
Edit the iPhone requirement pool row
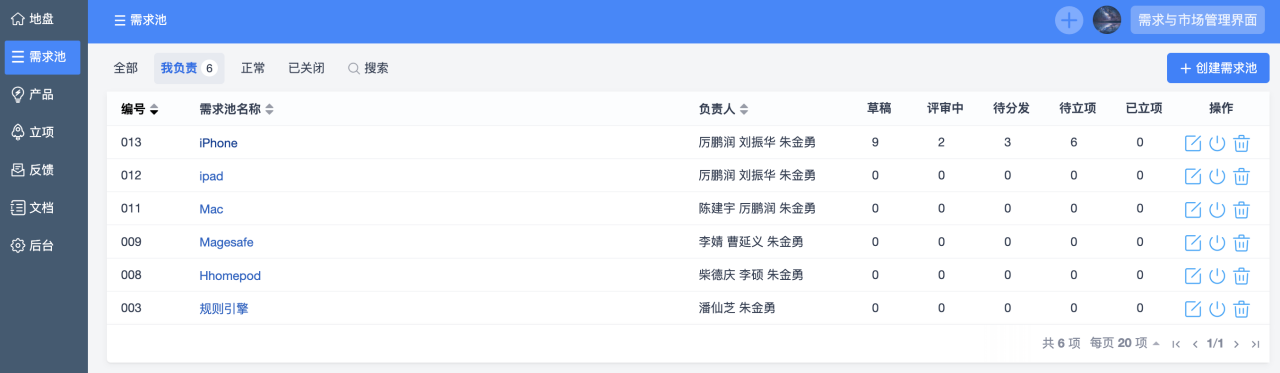(1193, 143)
